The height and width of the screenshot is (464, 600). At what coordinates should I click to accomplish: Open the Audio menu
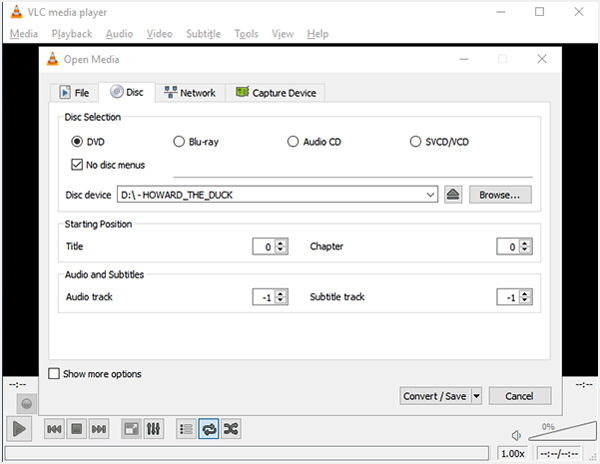click(x=119, y=34)
